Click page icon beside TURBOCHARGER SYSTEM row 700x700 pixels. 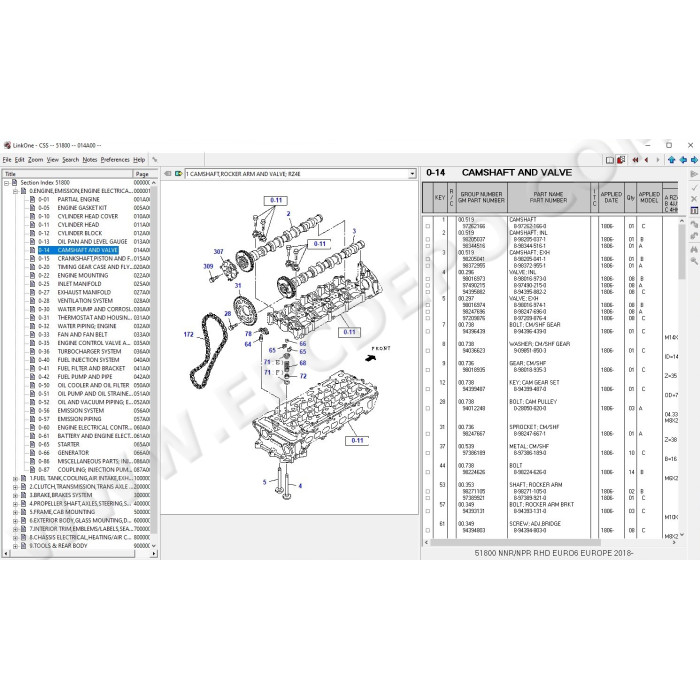coord(32,351)
